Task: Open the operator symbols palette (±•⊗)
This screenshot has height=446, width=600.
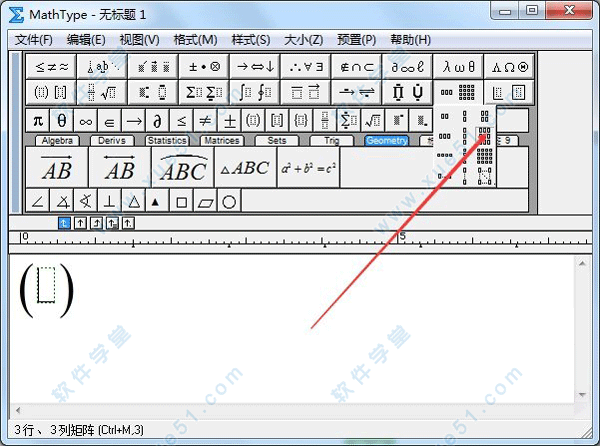Action: click(204, 67)
